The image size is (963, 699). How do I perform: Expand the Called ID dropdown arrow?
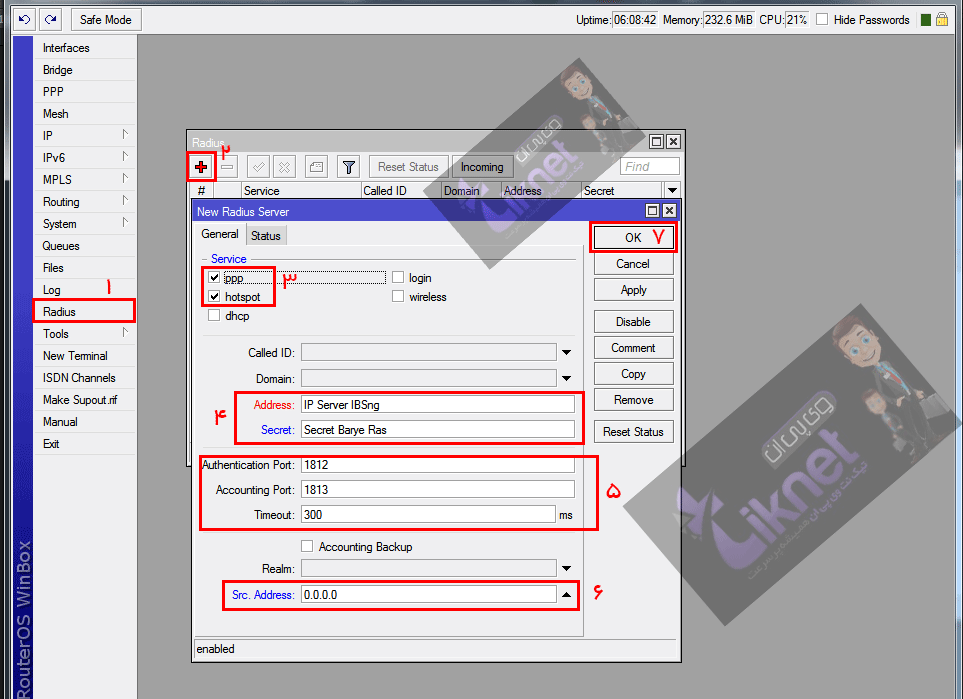tap(566, 353)
